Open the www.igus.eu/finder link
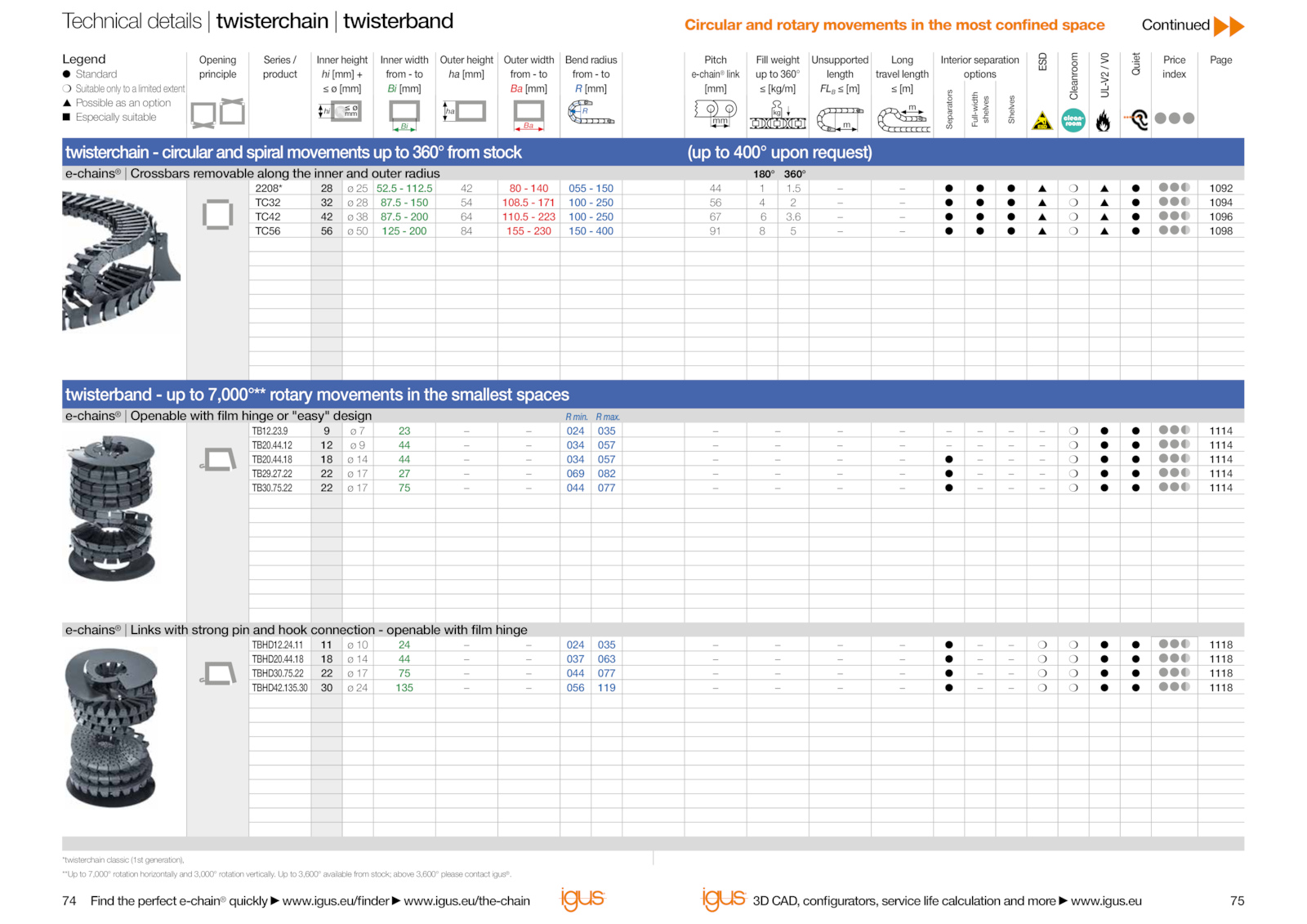This screenshot has height=924, width=1307. [x=336, y=901]
